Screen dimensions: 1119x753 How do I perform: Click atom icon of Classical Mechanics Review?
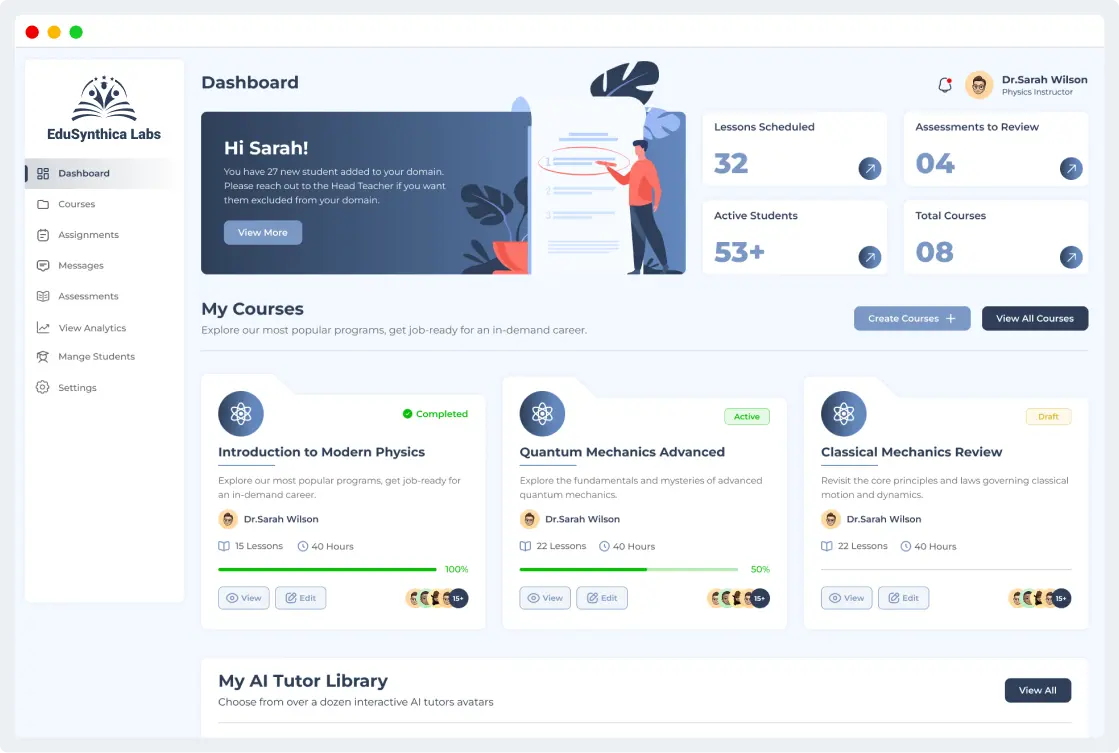click(x=843, y=414)
